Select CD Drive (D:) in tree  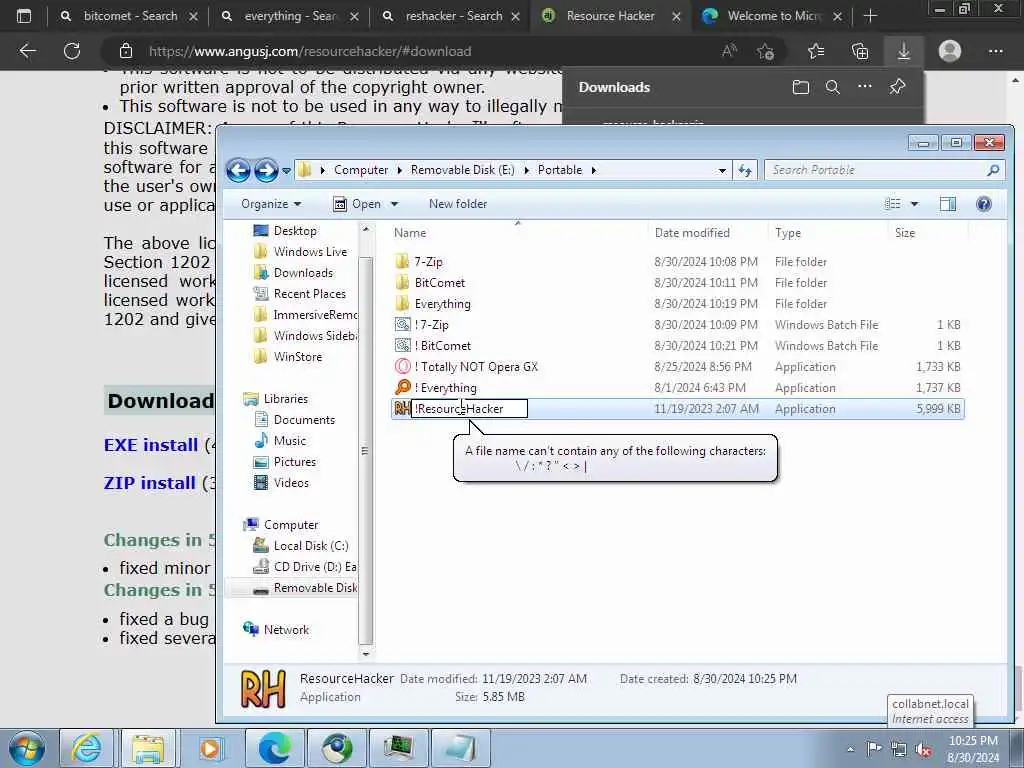point(315,566)
